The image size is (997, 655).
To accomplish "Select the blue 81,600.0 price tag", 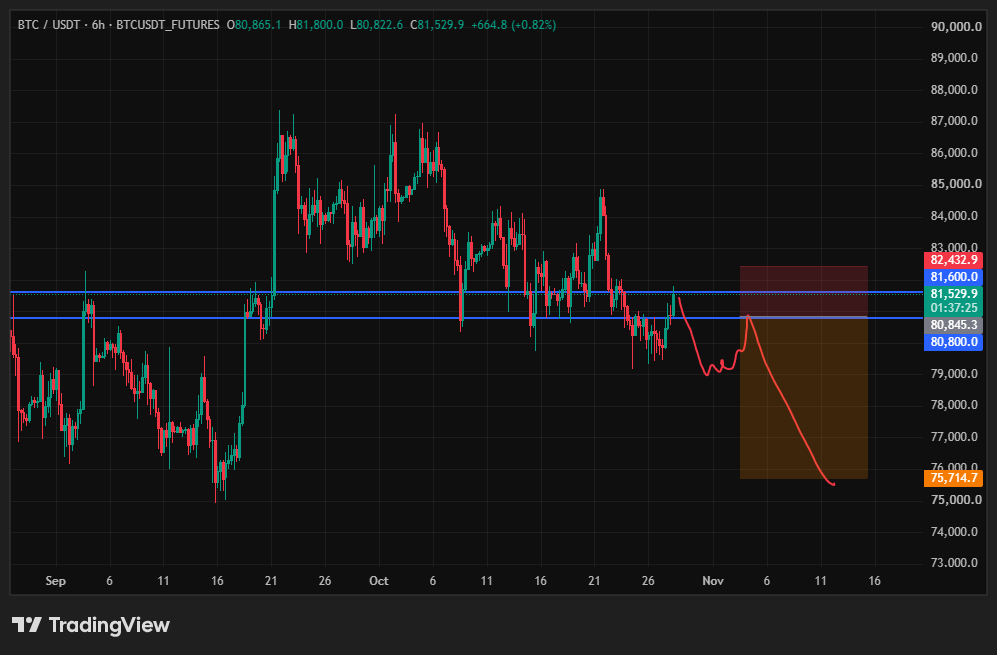I will pos(953,277).
